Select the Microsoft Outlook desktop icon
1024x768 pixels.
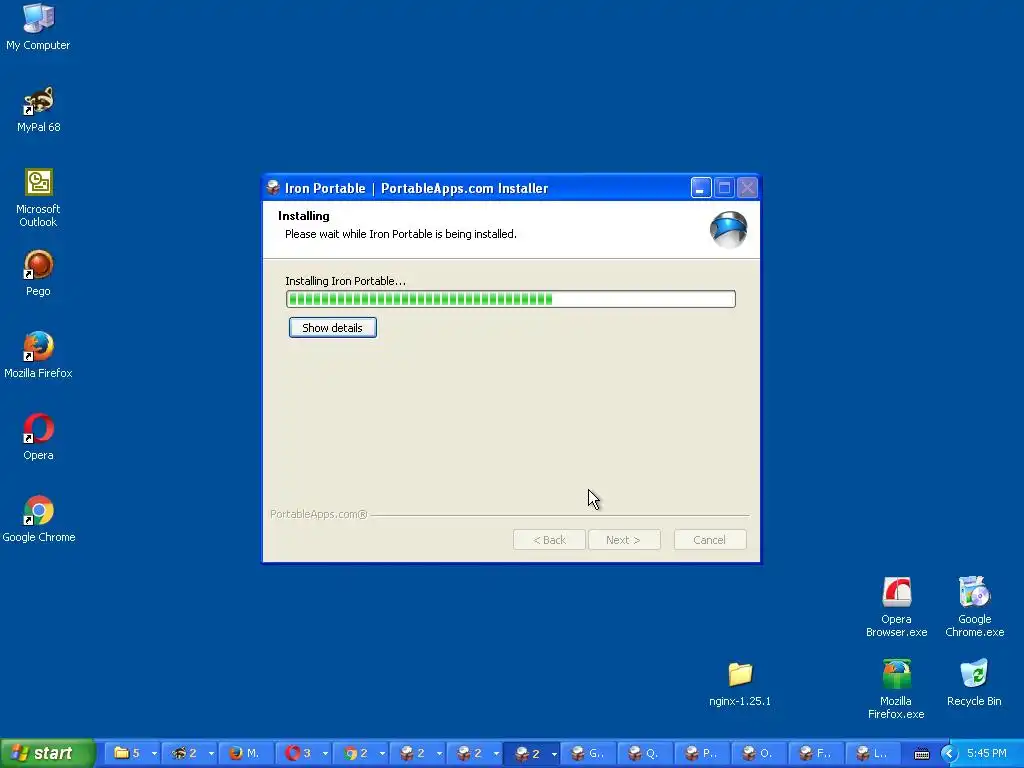(39, 198)
